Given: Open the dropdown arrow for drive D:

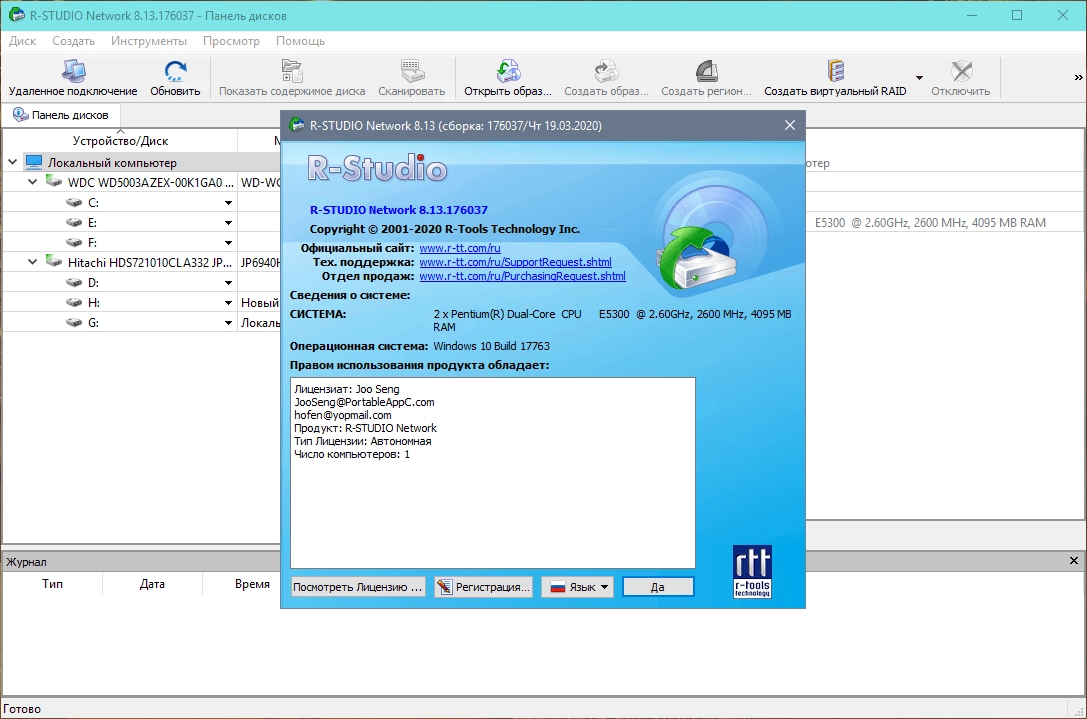Looking at the screenshot, I should [x=228, y=283].
